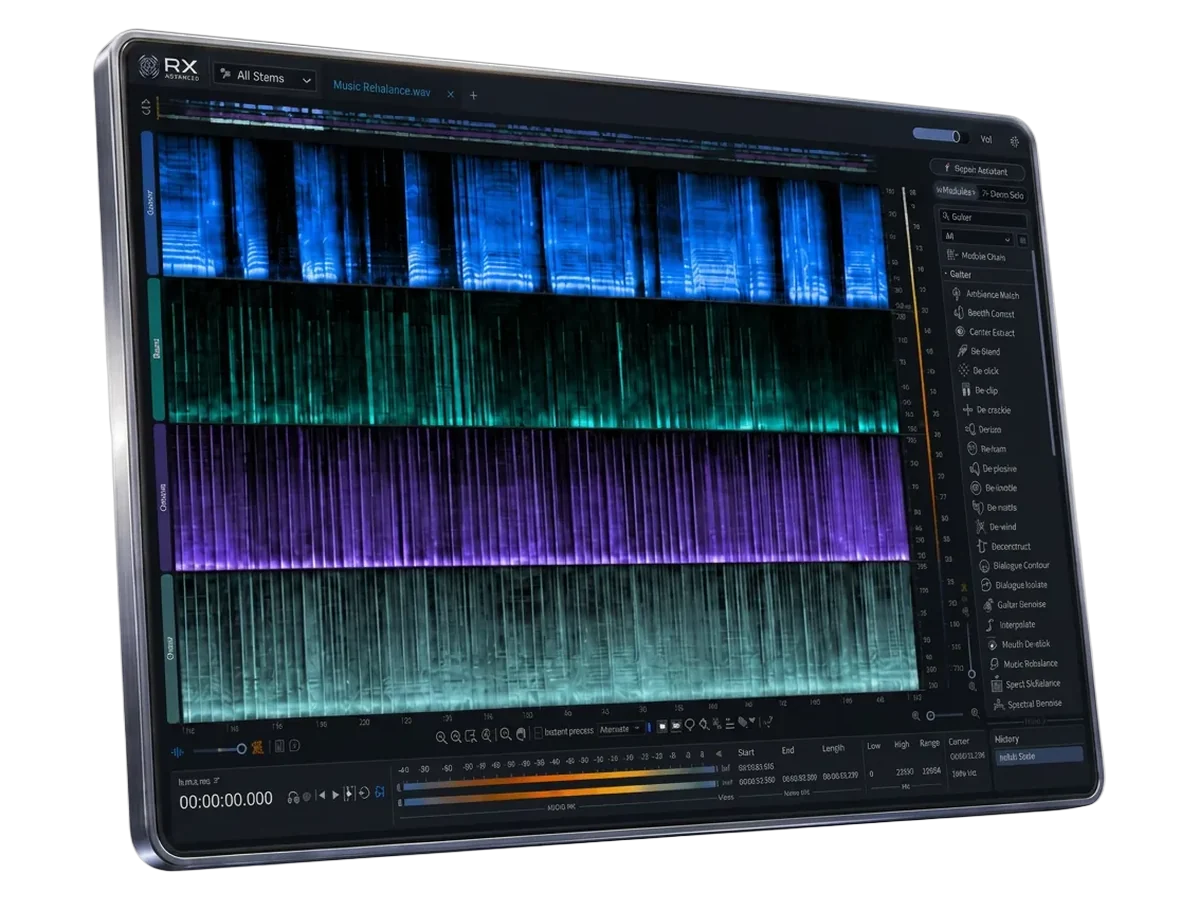
Task: Select the grab hand tool
Action: 520,733
